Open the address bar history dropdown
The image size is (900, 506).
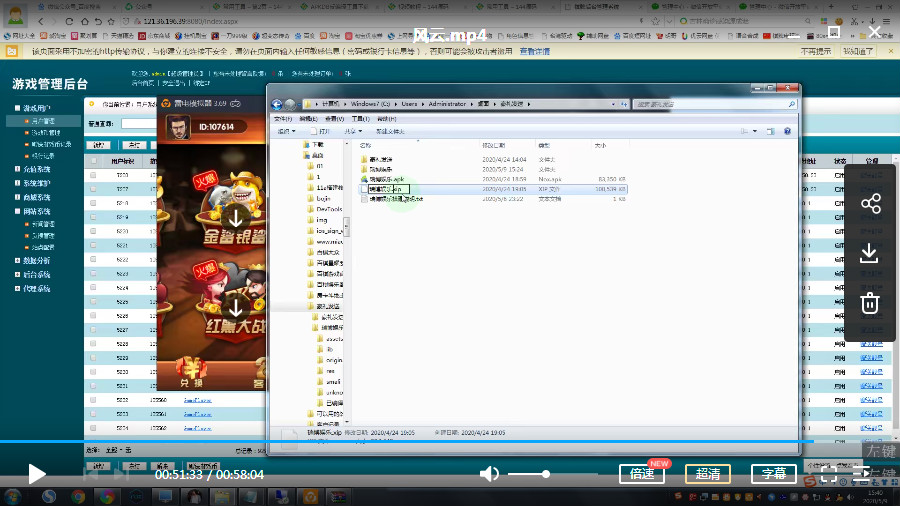pos(613,104)
